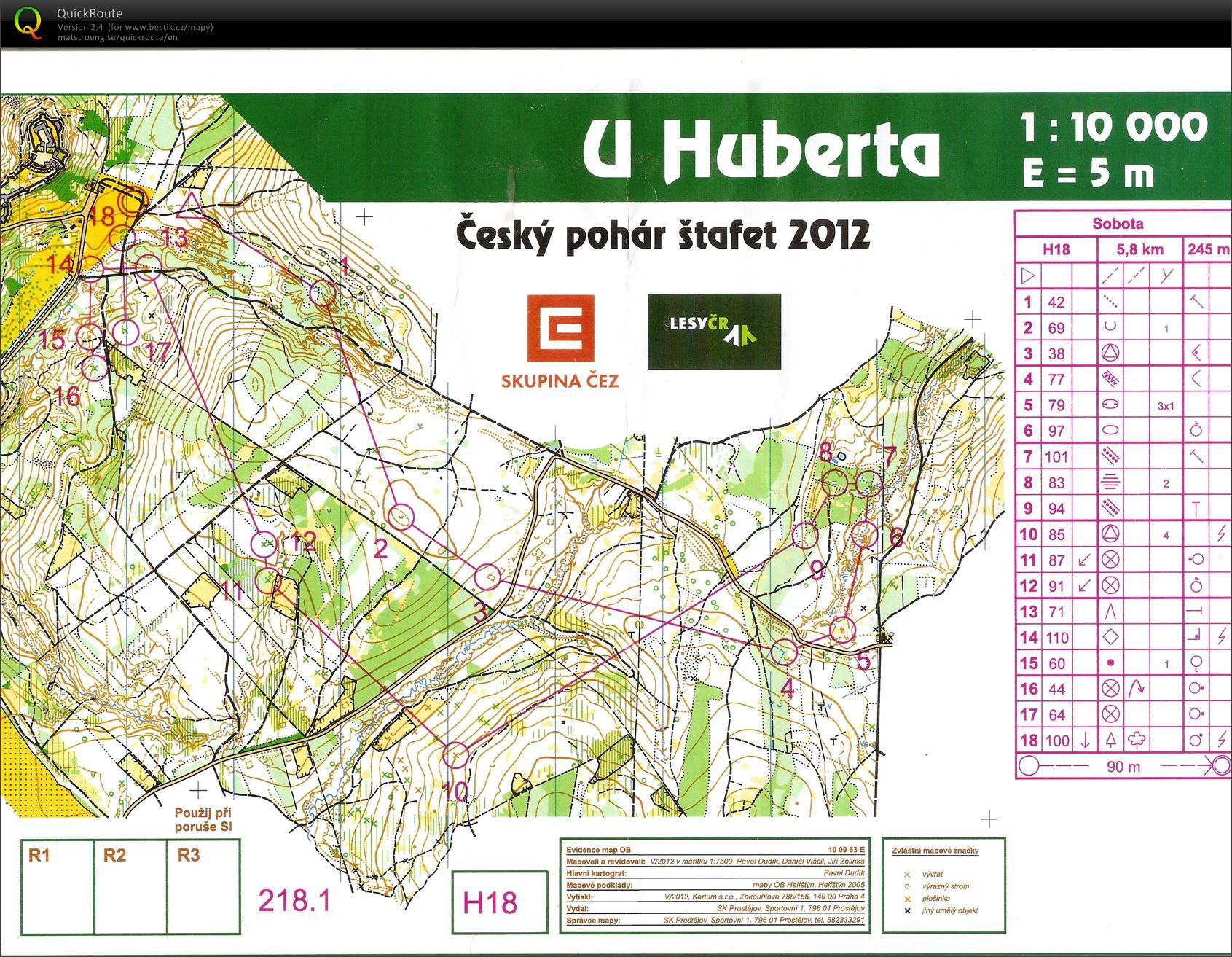Click the R2 backup punch box
This screenshot has width=1232, height=957.
click(x=131, y=887)
